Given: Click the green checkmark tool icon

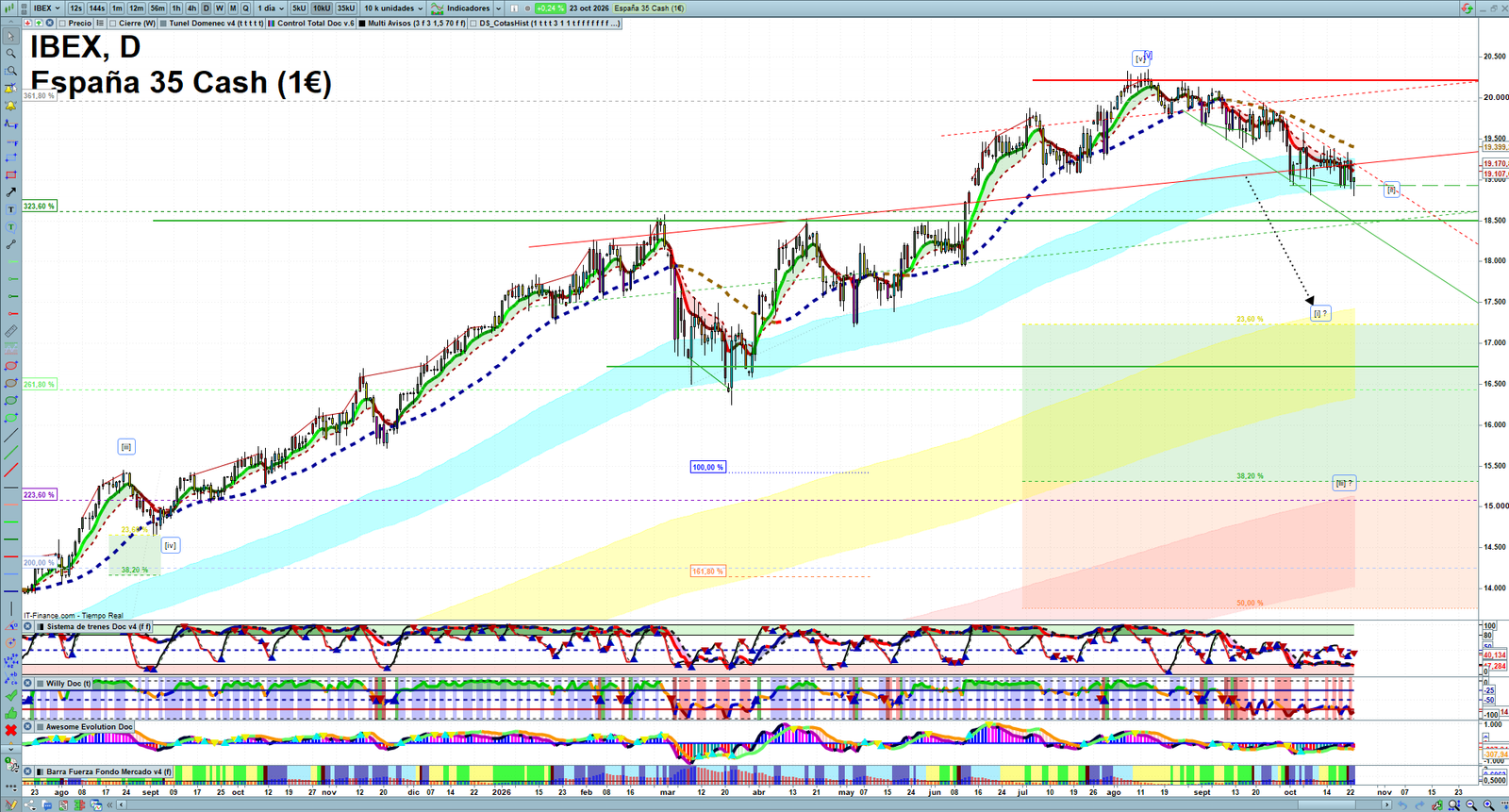Looking at the screenshot, I should [10, 696].
